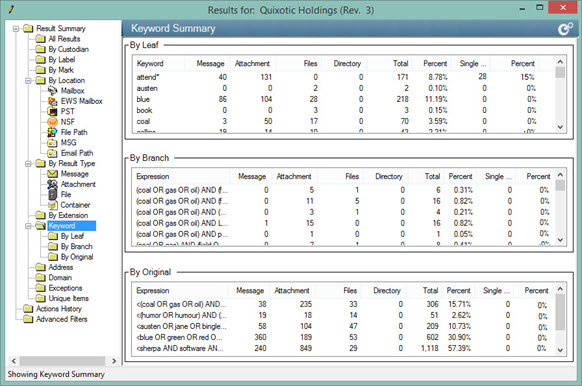582x386 pixels.
Task: Select the 'blue' keyword row
Action: pos(343,99)
